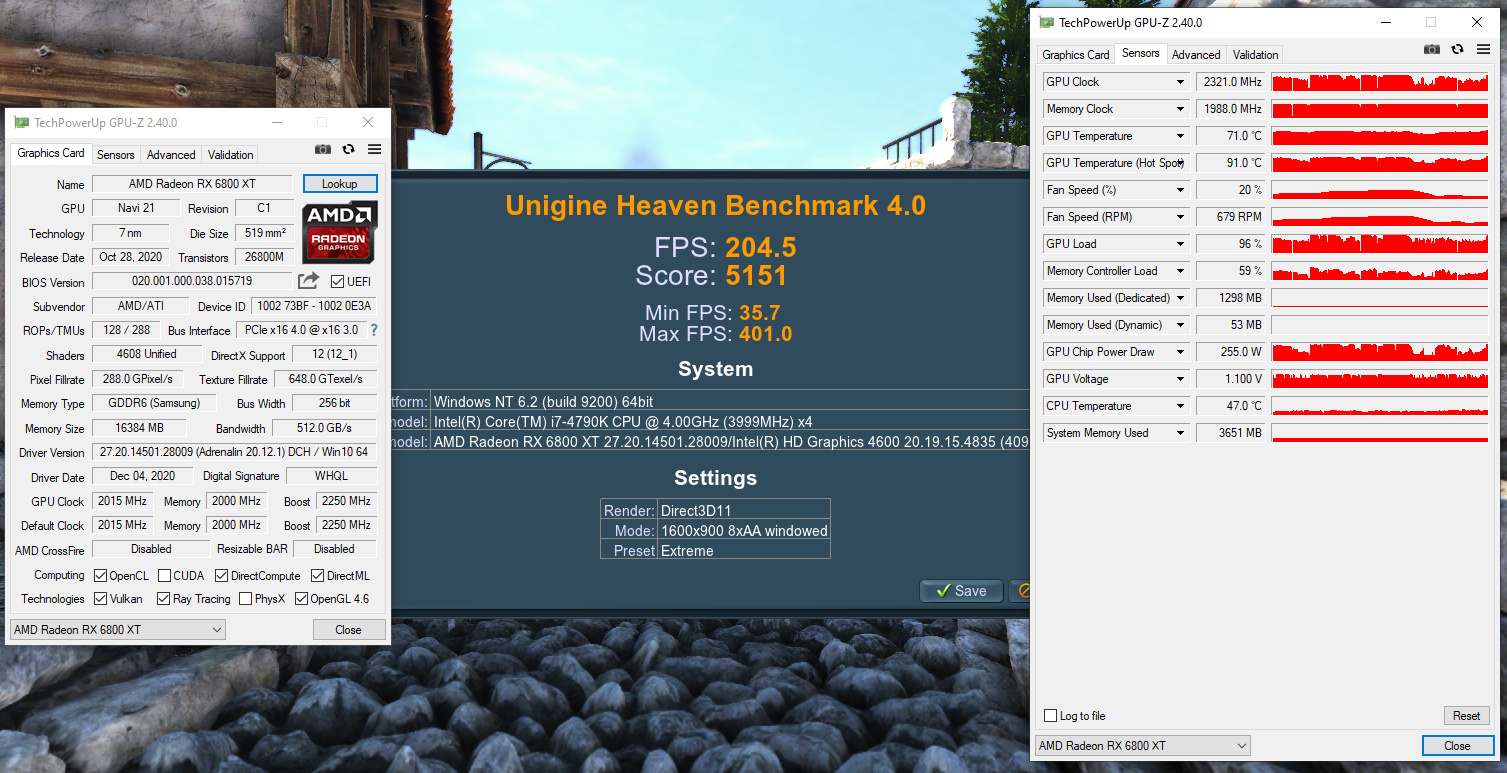
Task: Open the Memory Used (Dedicated) dropdown
Action: pyautogui.click(x=1180, y=298)
